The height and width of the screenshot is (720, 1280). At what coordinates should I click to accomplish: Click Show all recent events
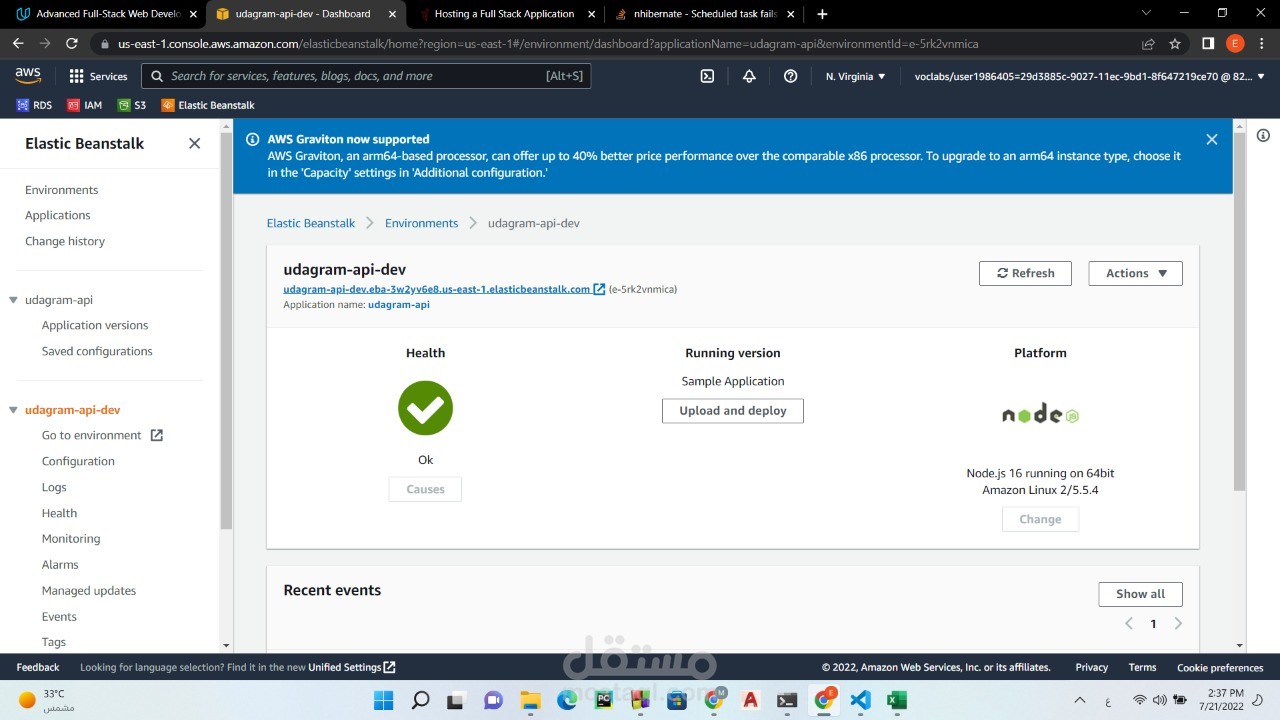click(1140, 593)
